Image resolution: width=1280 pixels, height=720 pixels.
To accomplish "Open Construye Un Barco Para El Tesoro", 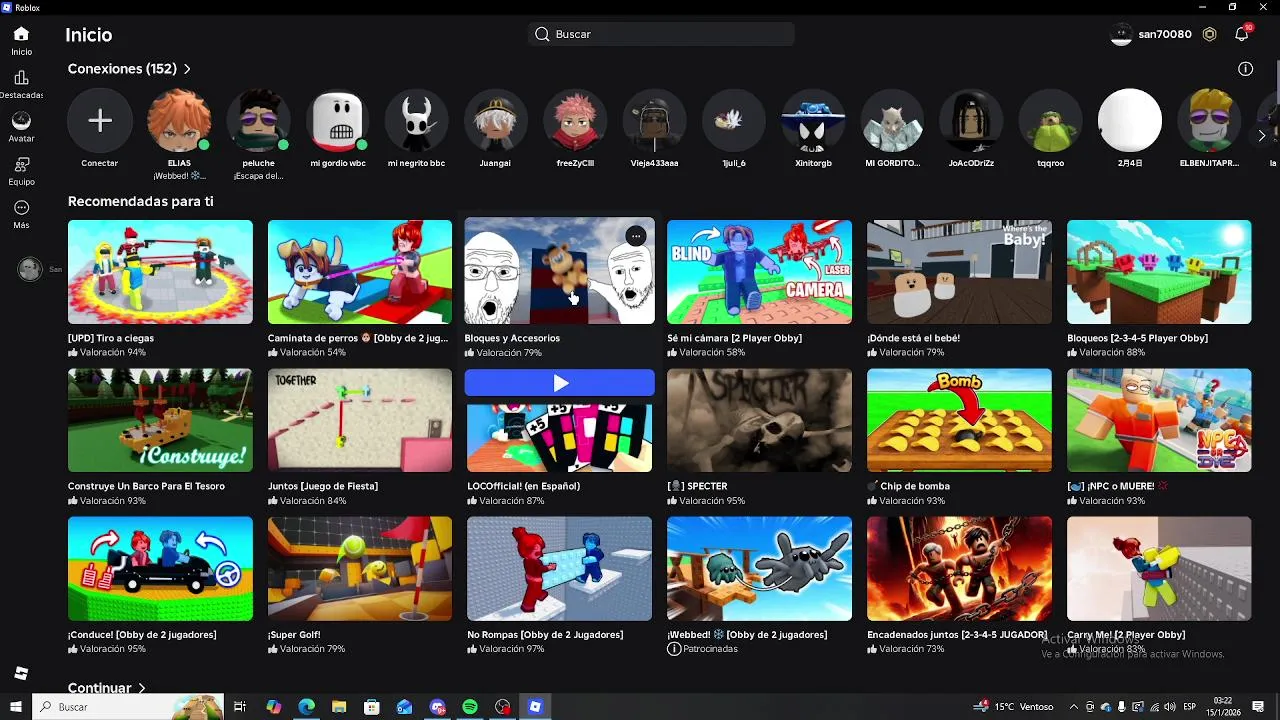I will point(160,420).
